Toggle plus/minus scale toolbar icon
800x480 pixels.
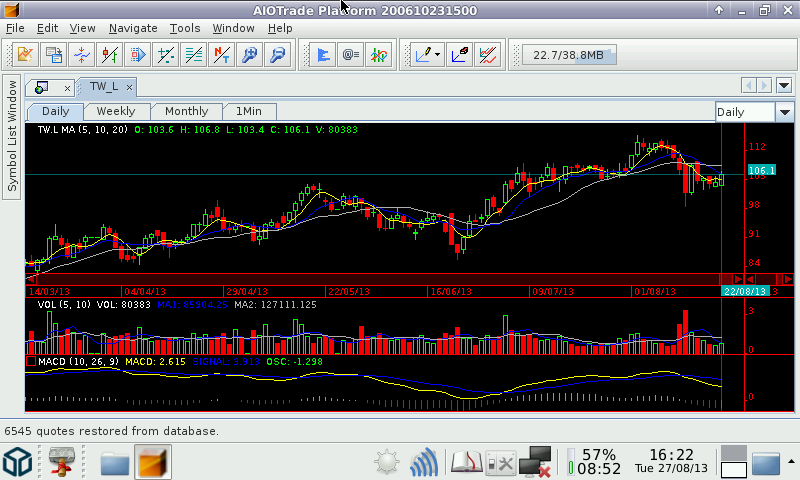point(165,54)
